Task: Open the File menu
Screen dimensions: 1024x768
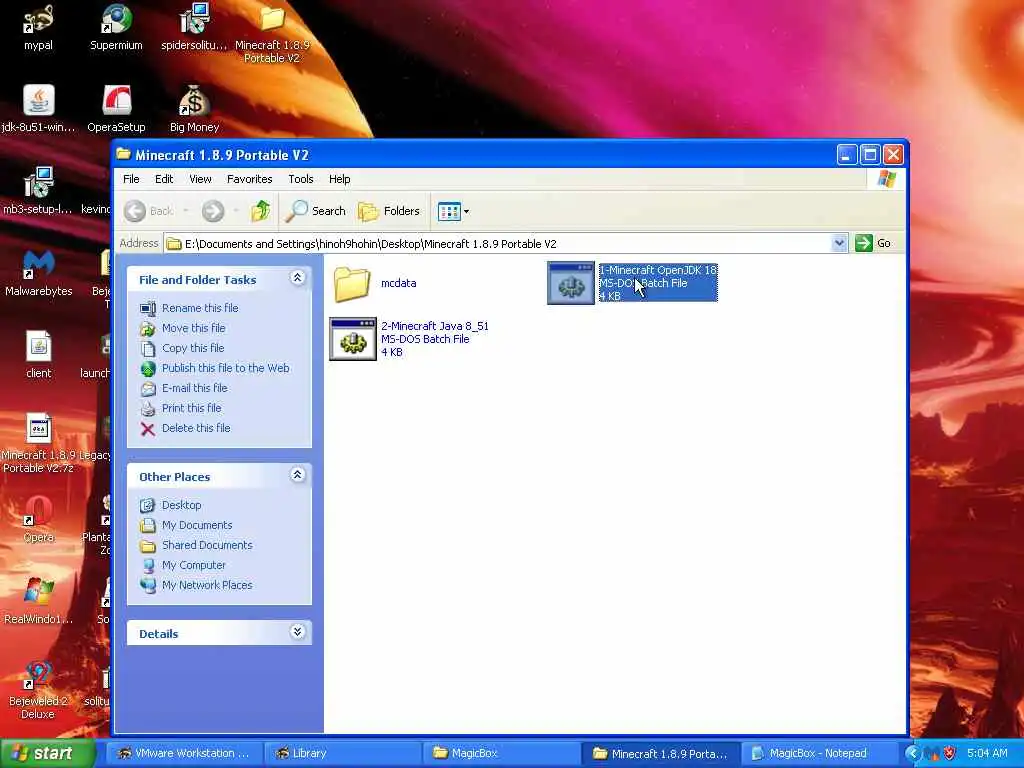Action: (131, 179)
